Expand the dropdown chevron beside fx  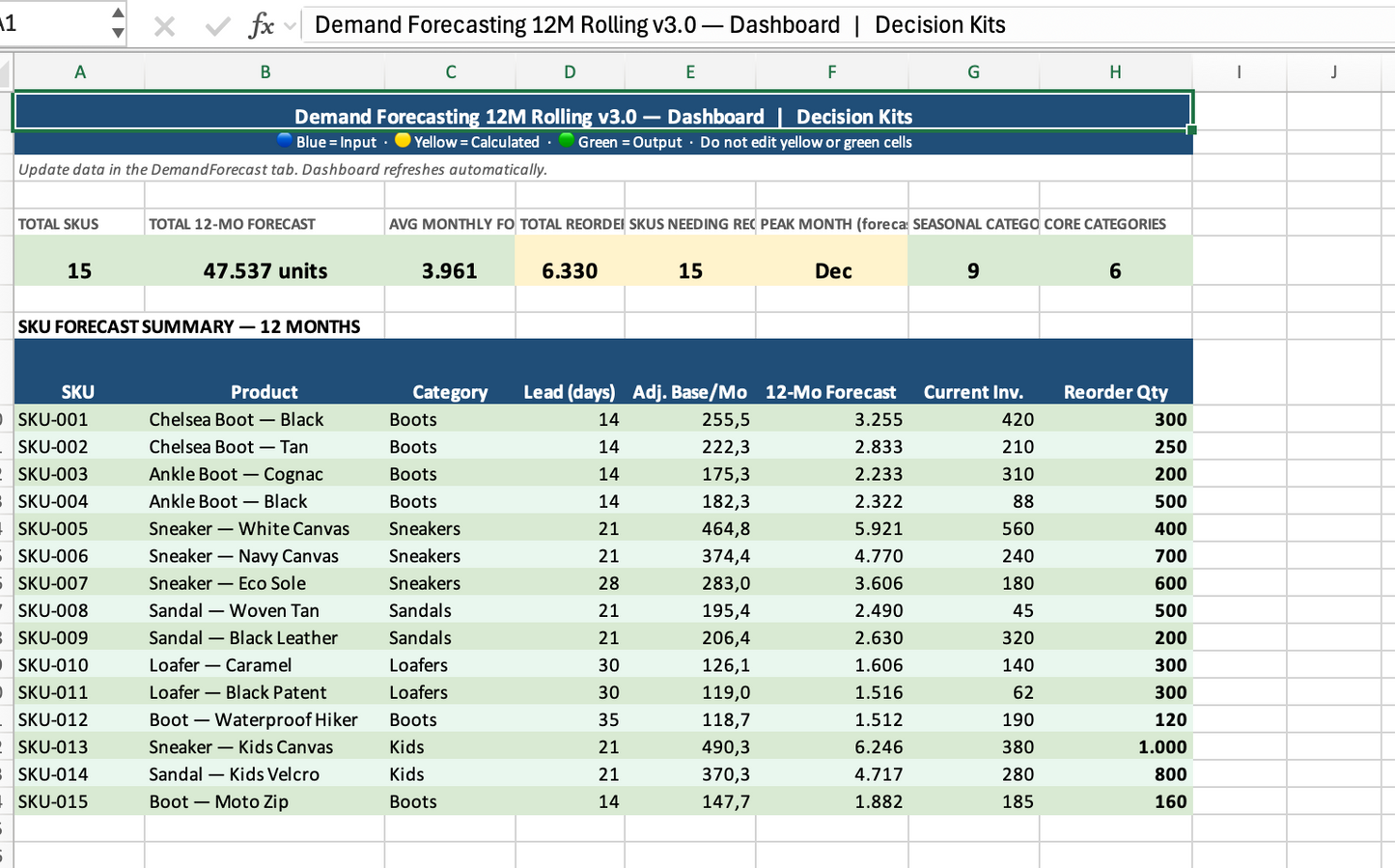click(x=289, y=26)
